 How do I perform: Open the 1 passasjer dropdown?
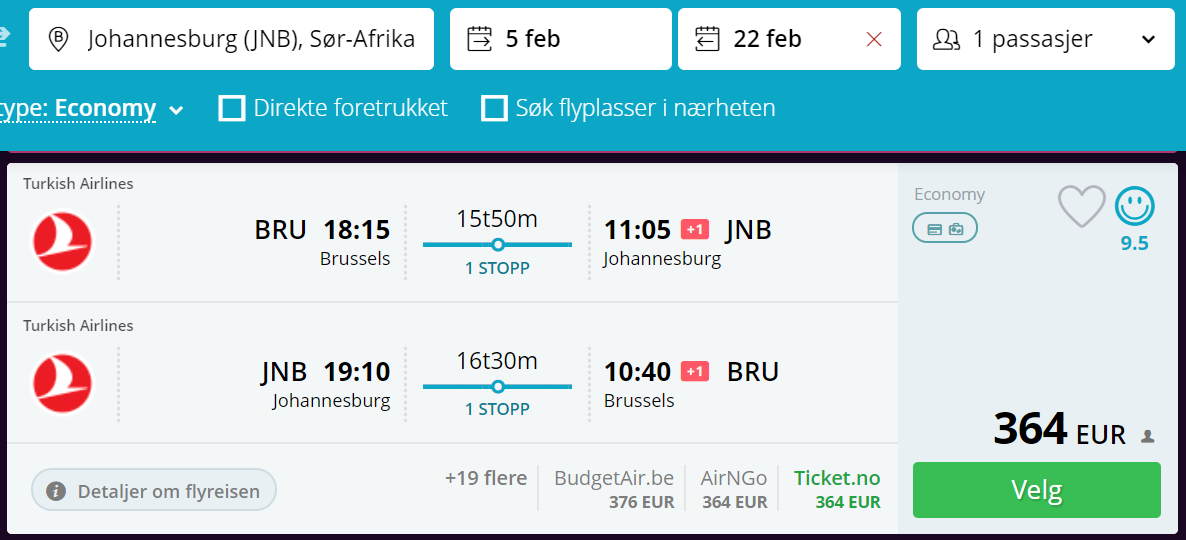[1046, 39]
